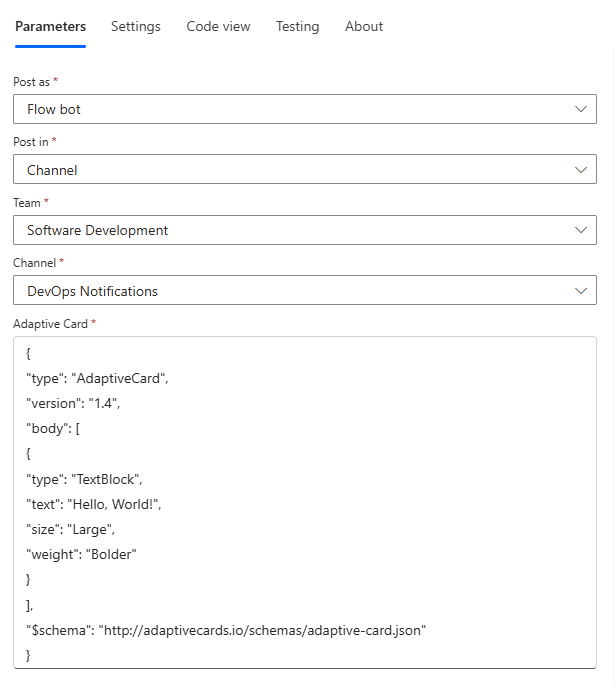
Task: Switch to the Settings tab
Action: (x=135, y=27)
